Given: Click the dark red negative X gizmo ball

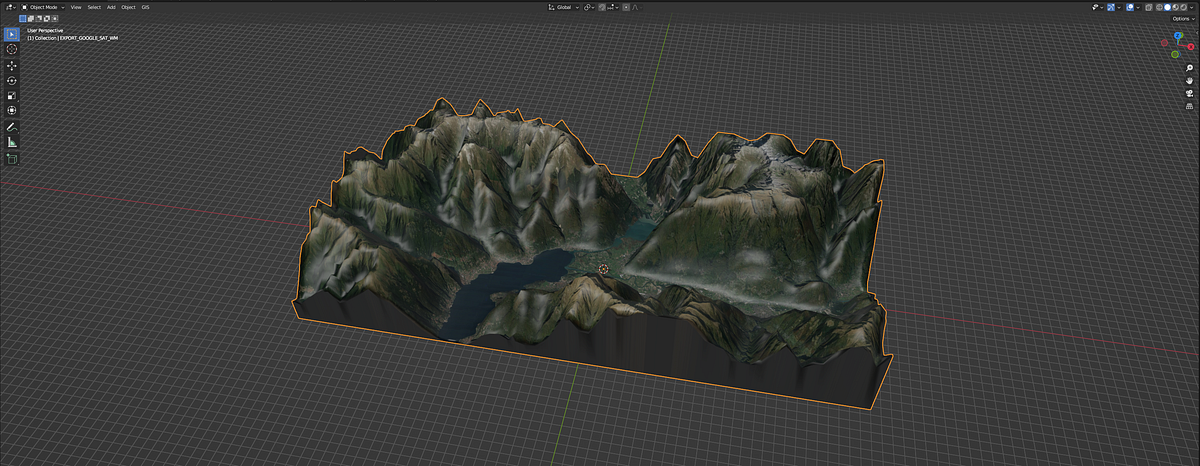Looking at the screenshot, I should pos(1164,43).
